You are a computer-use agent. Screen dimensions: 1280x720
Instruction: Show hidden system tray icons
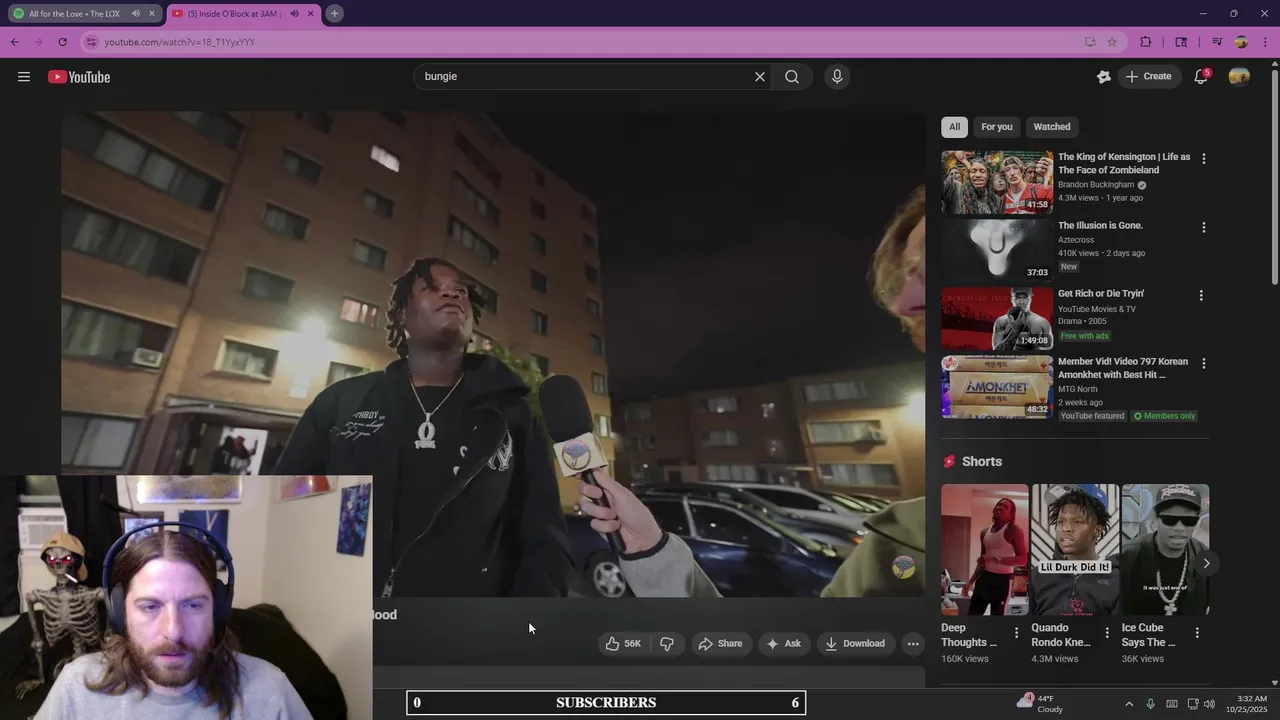(1129, 704)
